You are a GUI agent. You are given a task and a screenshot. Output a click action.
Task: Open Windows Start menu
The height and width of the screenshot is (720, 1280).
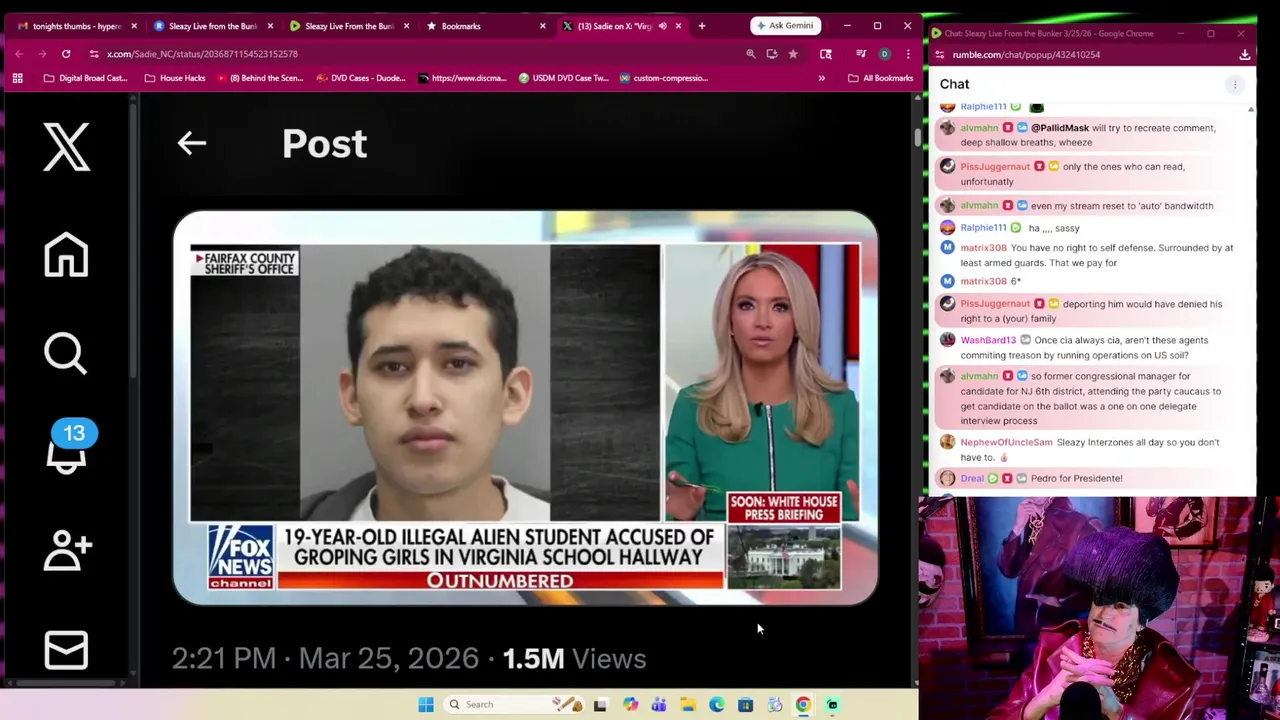(425, 705)
